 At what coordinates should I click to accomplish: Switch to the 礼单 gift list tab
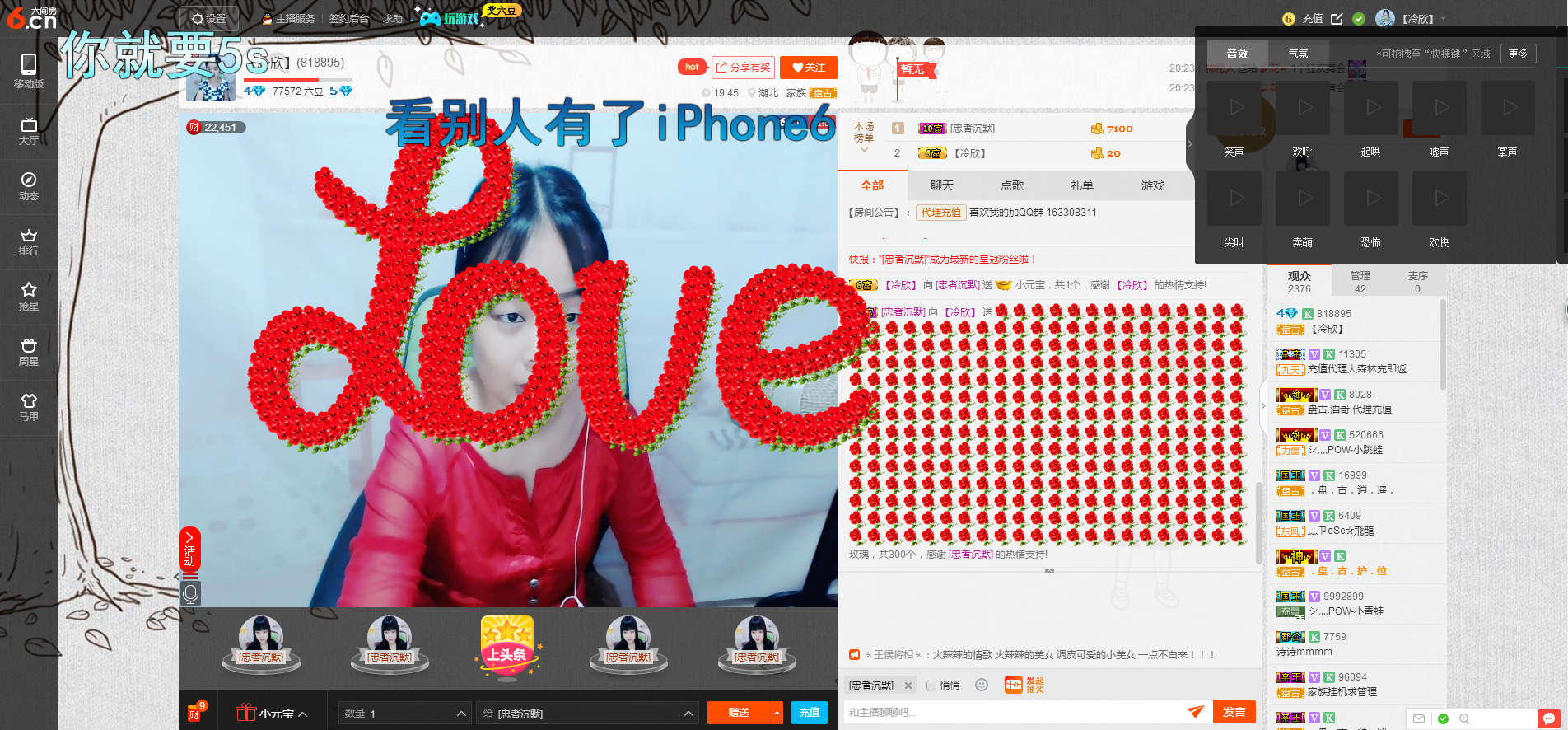pos(1082,185)
